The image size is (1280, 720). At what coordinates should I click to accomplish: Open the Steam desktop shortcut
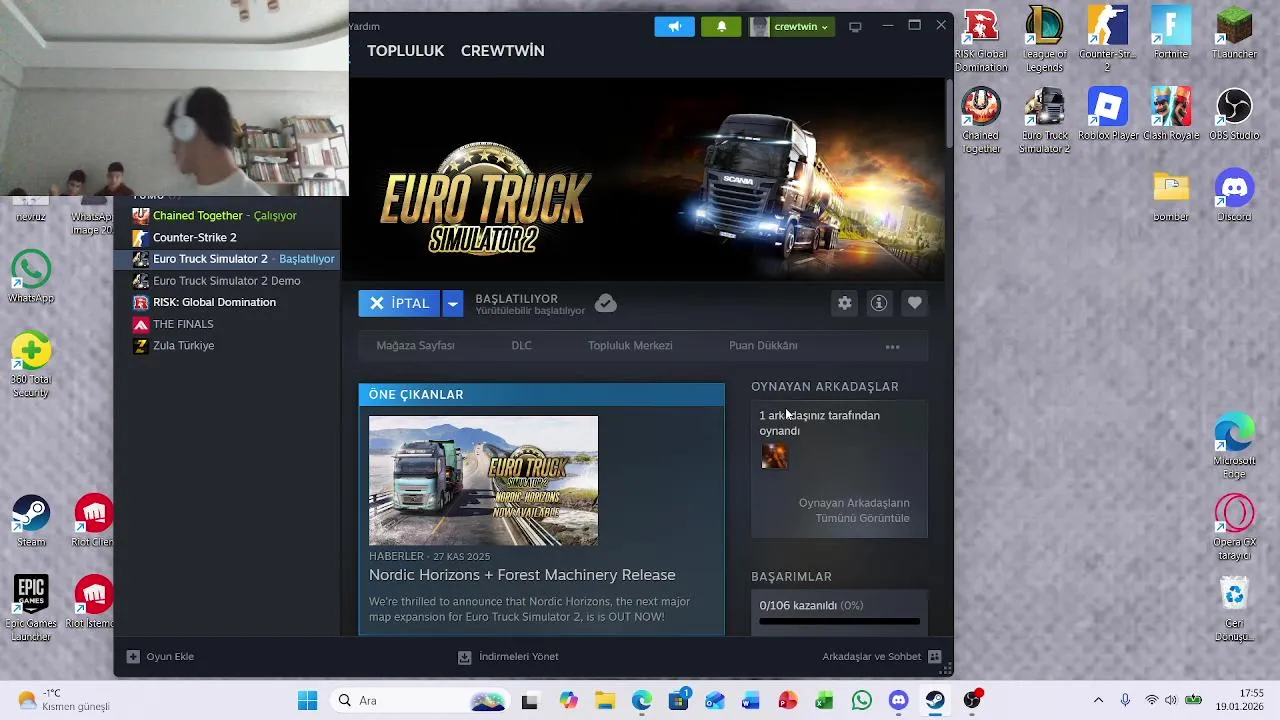coord(31,522)
